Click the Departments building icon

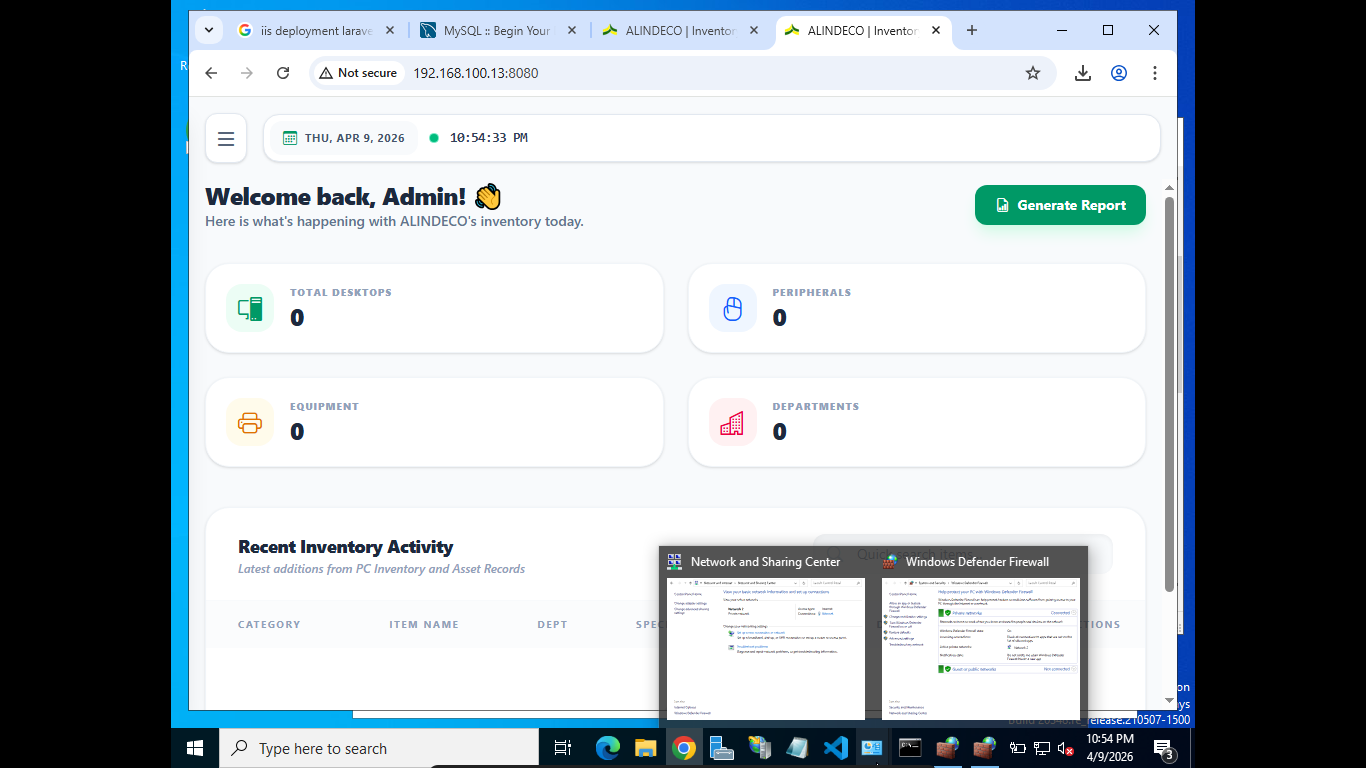[733, 422]
